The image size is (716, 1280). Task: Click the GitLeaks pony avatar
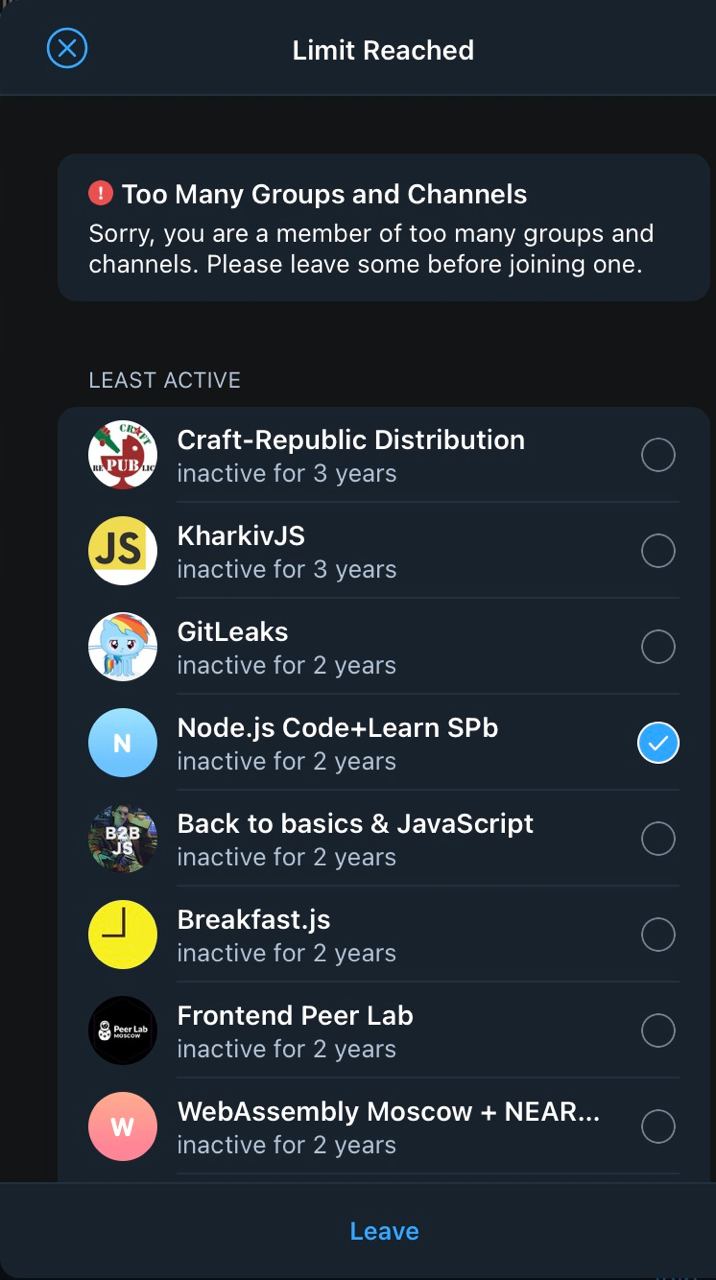pos(123,647)
